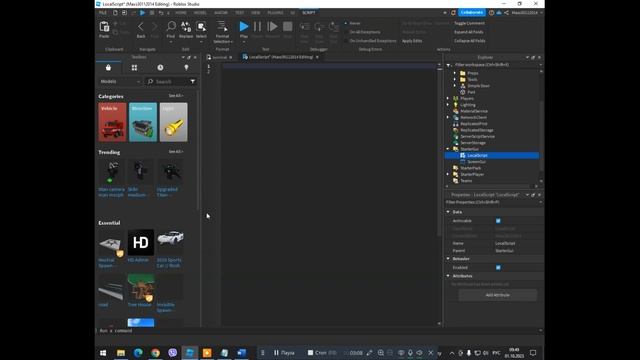Open the FILE menu
The width and height of the screenshot is (640, 360).
coord(103,13)
